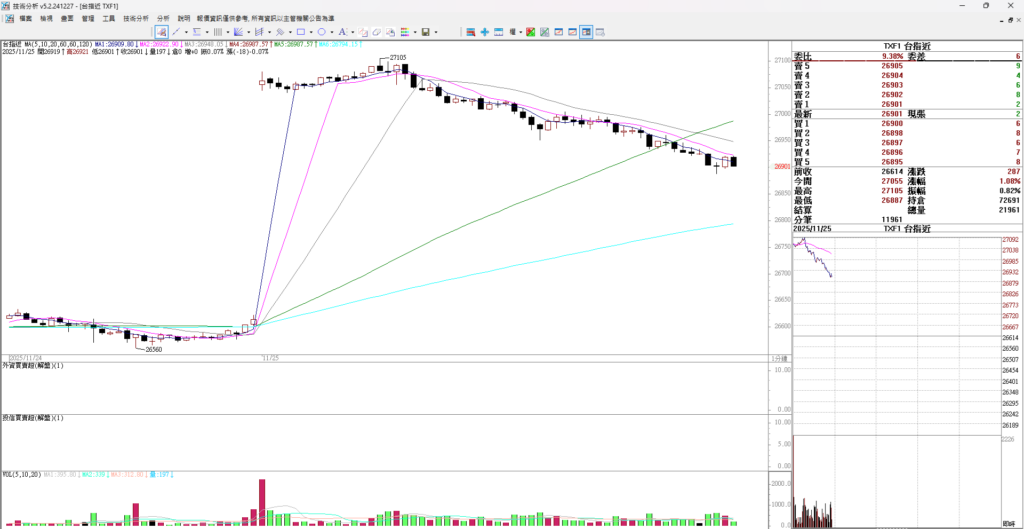Select the trend line drawing tool
The width and height of the screenshot is (1024, 529).
(176, 32)
